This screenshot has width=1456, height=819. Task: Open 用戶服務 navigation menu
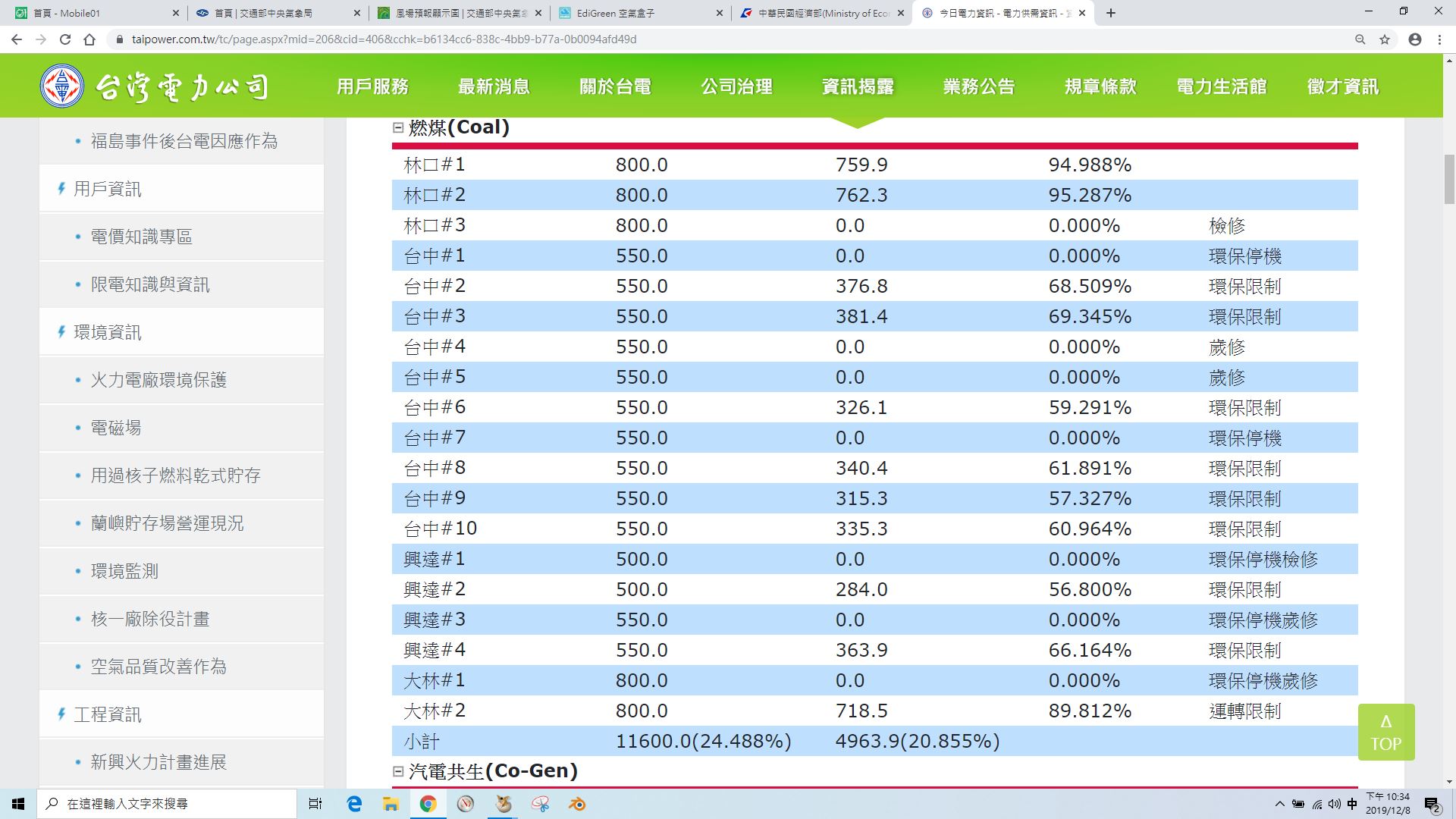(372, 86)
